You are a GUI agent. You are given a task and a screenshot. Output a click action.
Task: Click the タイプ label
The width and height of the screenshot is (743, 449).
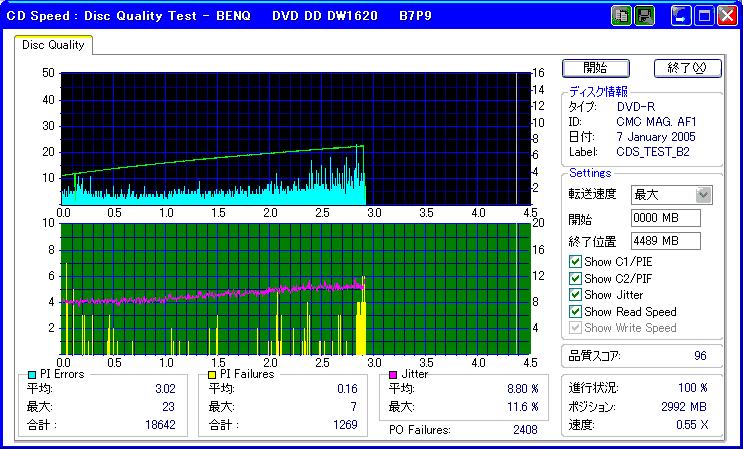tap(582, 107)
